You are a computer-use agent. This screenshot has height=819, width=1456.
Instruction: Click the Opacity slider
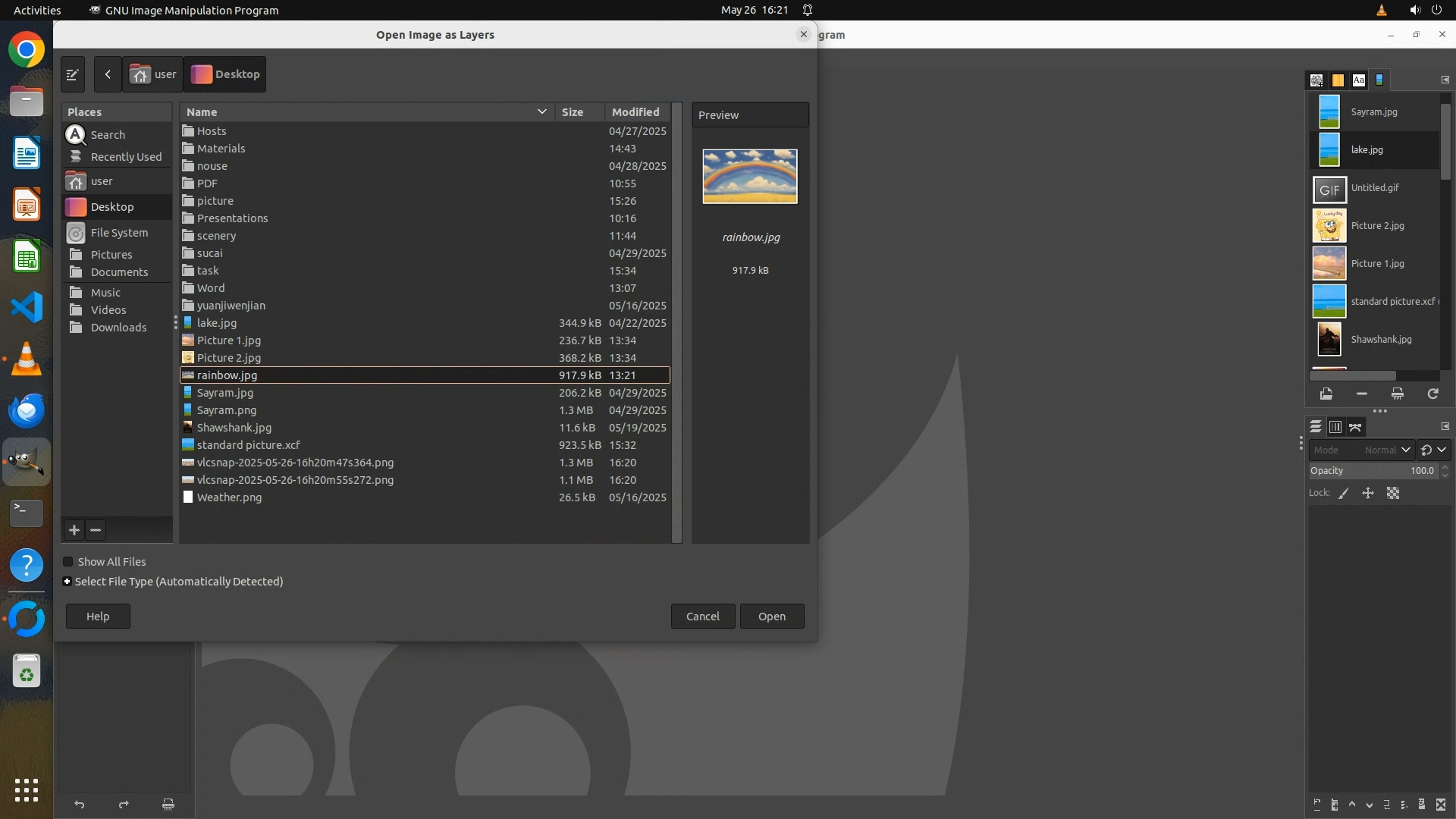point(1373,471)
